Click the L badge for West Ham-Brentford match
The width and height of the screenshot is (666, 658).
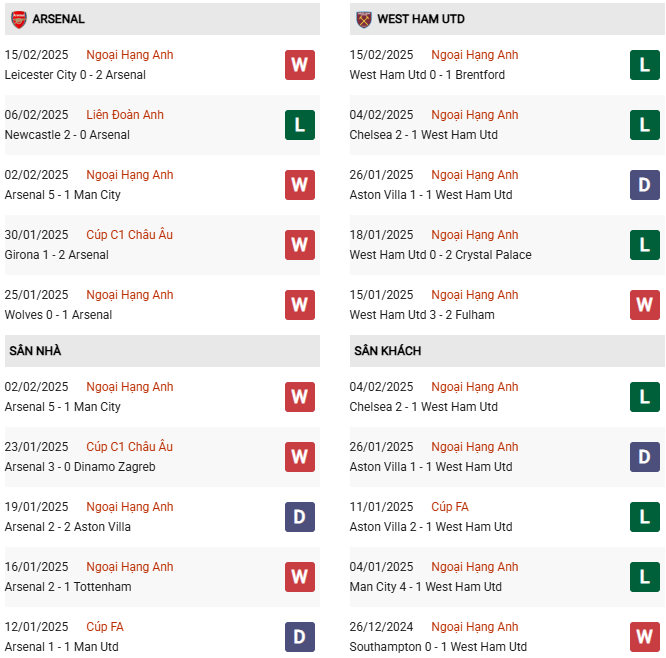pyautogui.click(x=645, y=65)
